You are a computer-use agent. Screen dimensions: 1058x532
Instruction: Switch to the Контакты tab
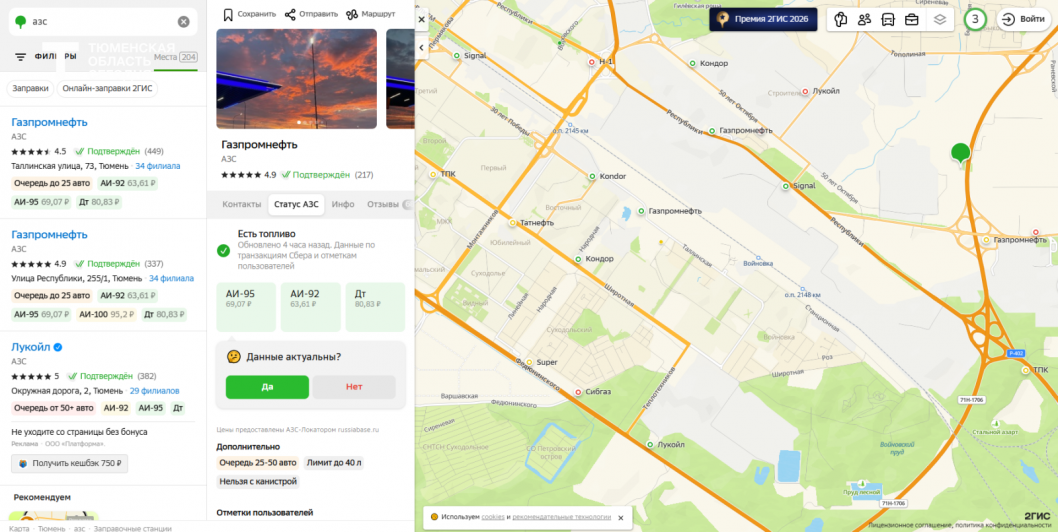tap(242, 205)
